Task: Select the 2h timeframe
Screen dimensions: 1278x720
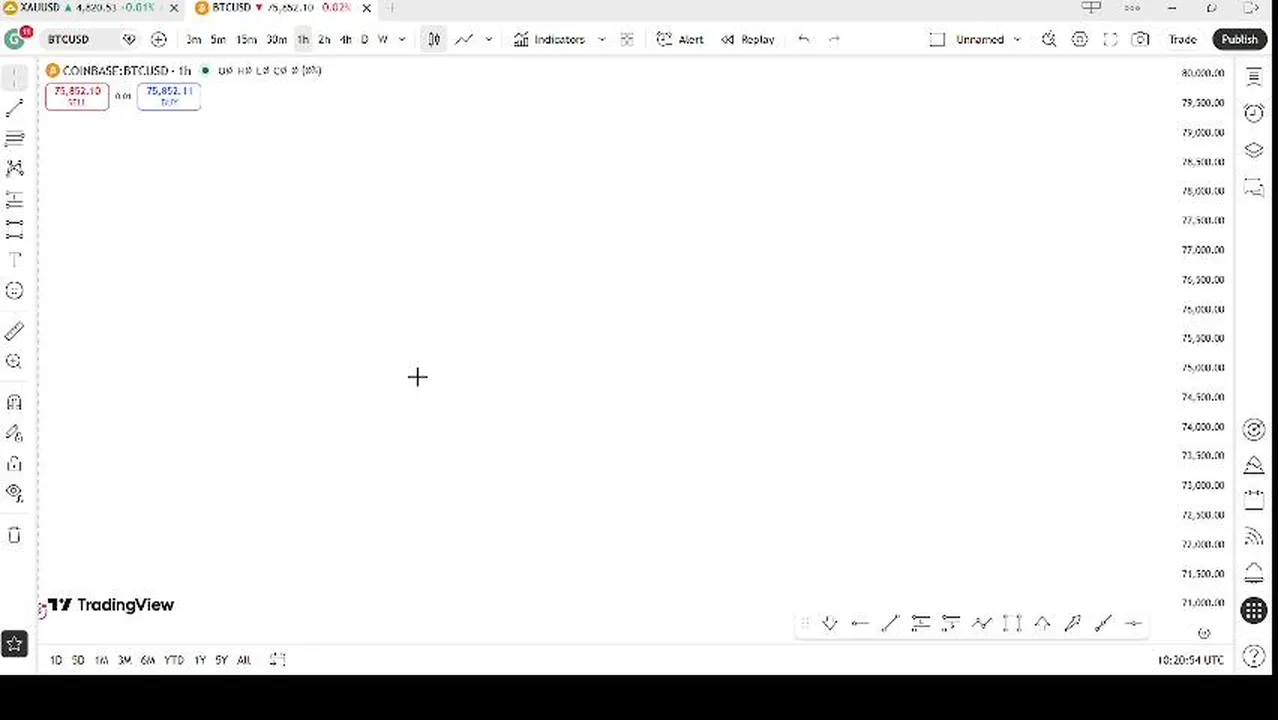Action: [x=324, y=39]
